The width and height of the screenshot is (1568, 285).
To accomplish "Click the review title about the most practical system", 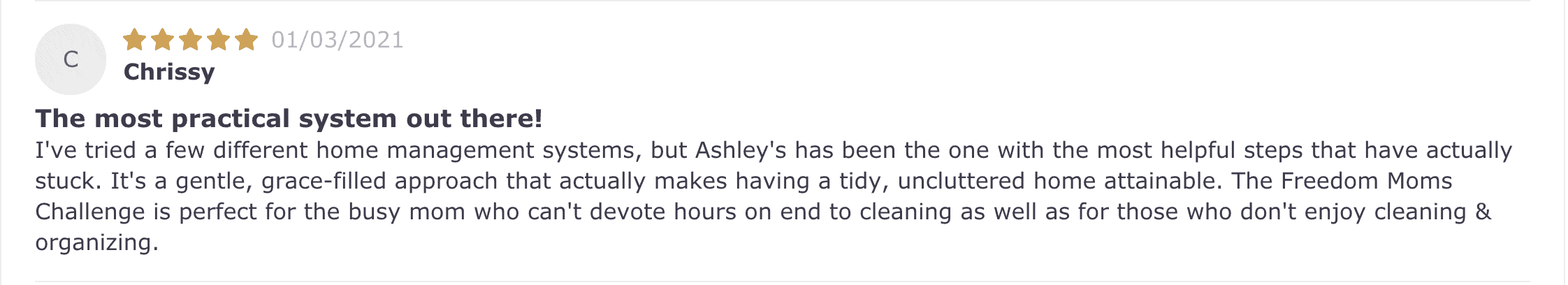I will click(289, 119).
